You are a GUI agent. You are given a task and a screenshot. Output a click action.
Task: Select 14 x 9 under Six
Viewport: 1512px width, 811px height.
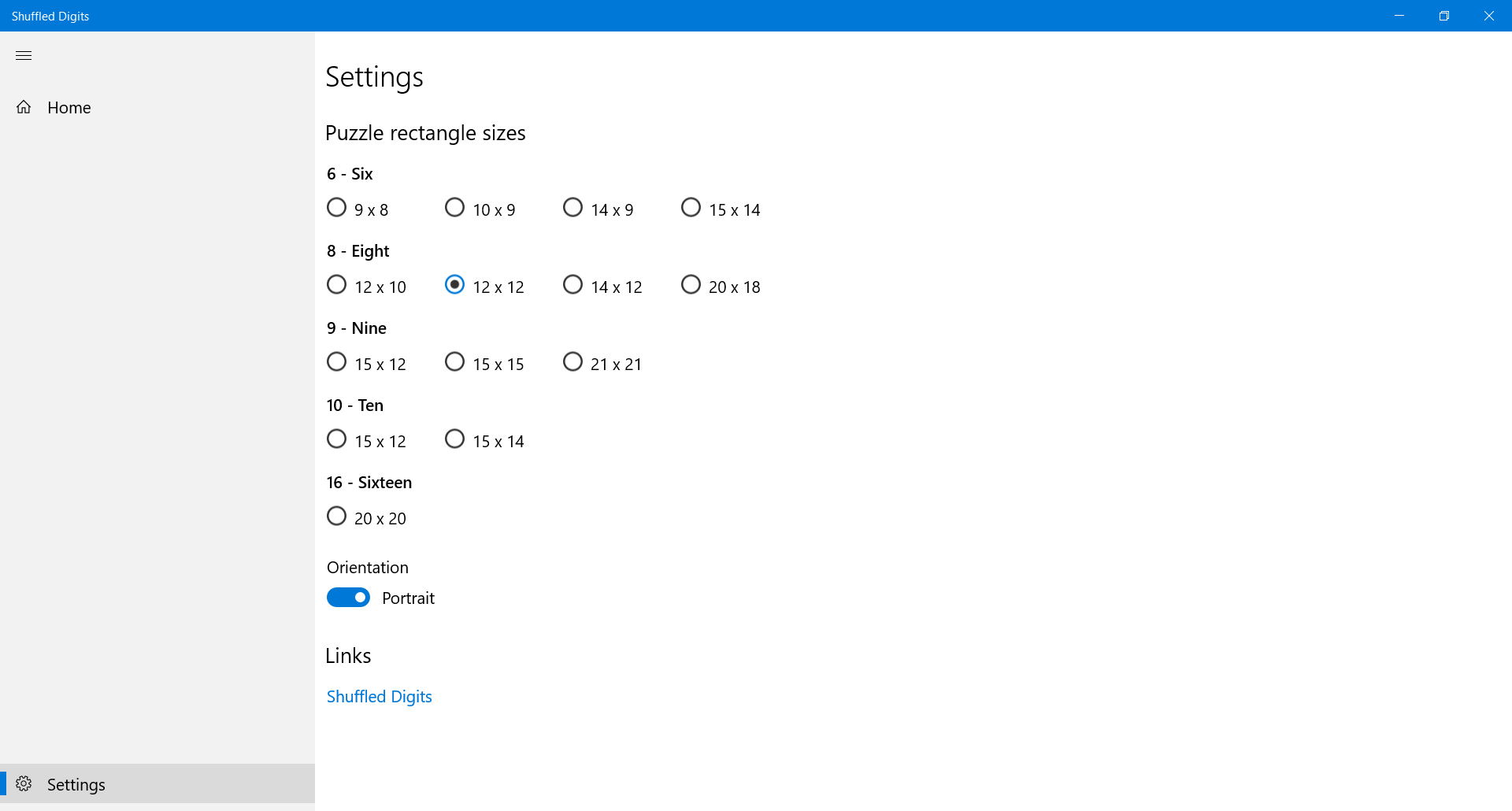(573, 208)
